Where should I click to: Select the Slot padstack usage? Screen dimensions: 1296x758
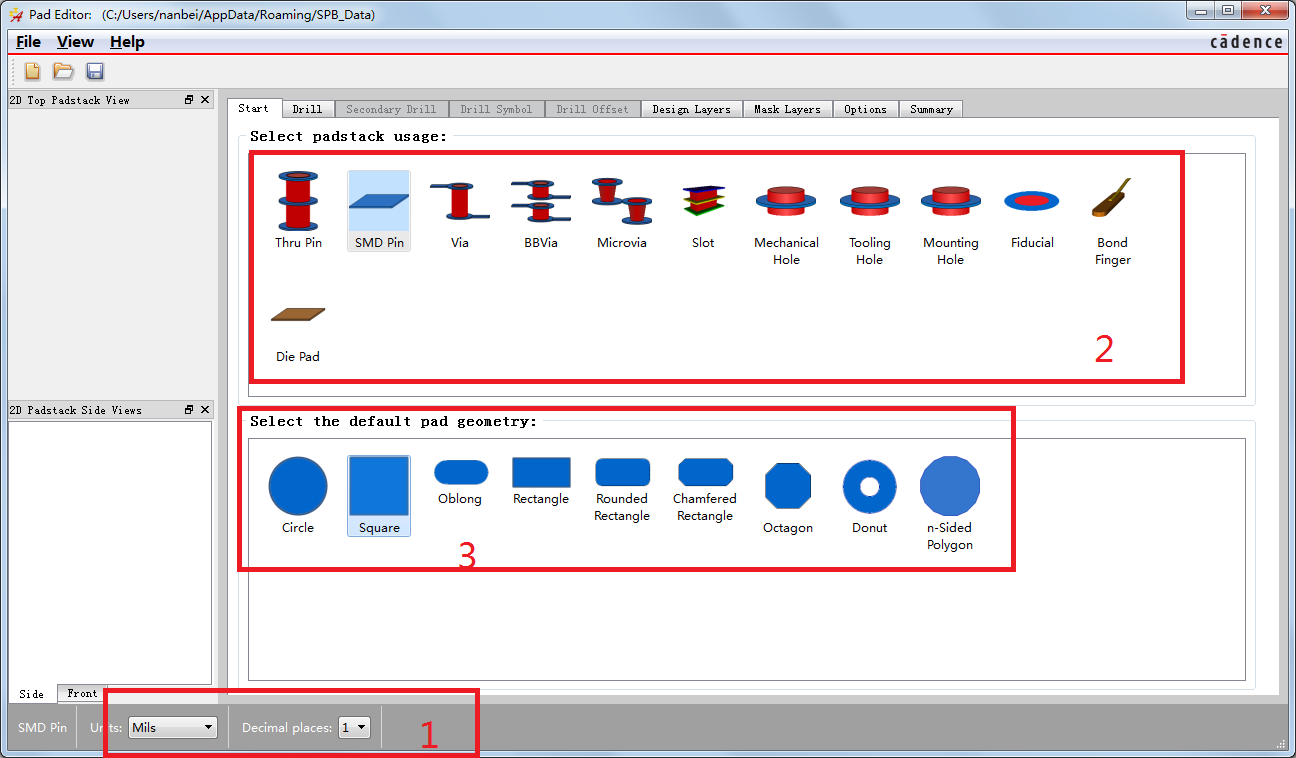pyautogui.click(x=703, y=209)
